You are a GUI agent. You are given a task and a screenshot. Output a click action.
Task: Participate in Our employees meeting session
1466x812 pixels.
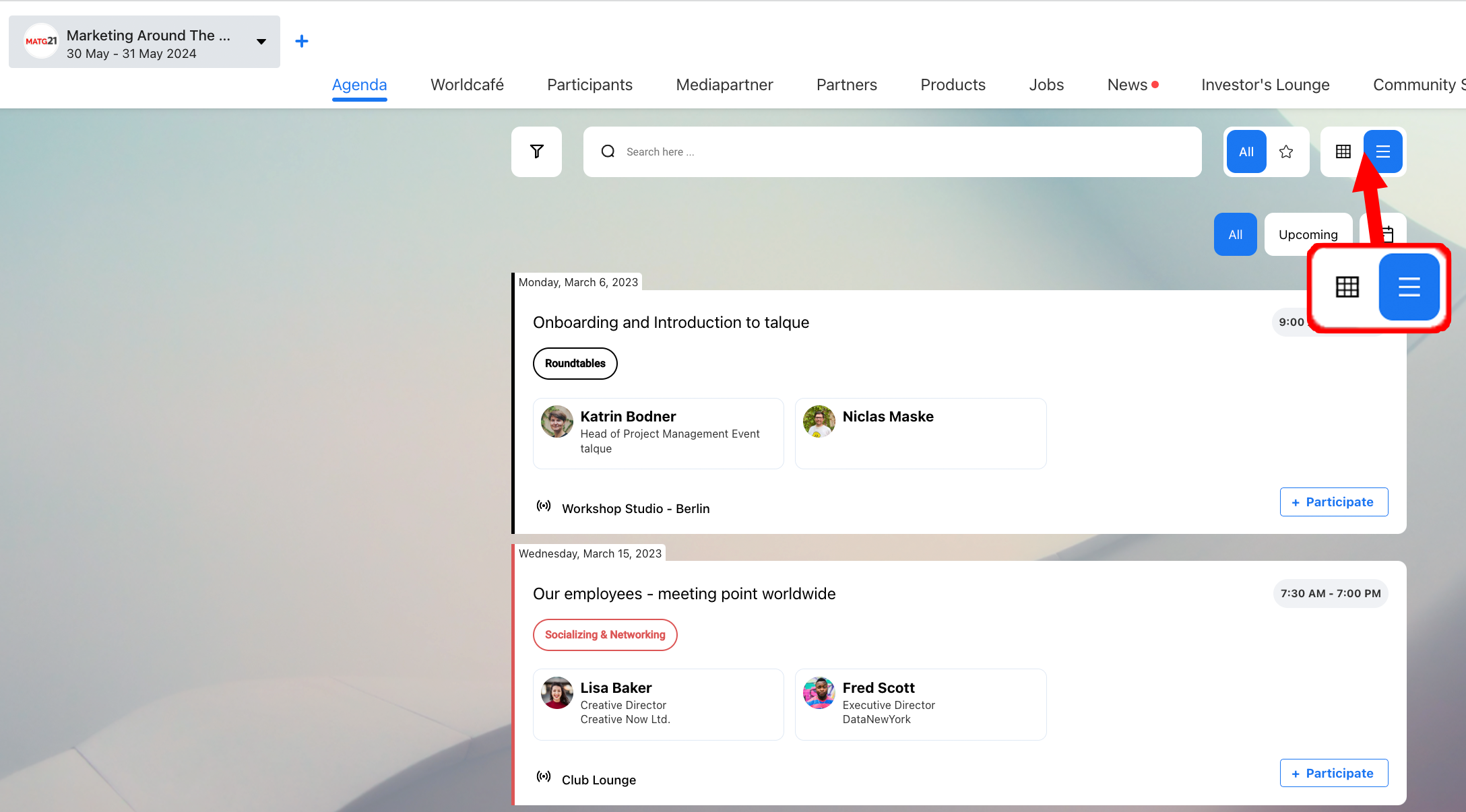pos(1334,773)
